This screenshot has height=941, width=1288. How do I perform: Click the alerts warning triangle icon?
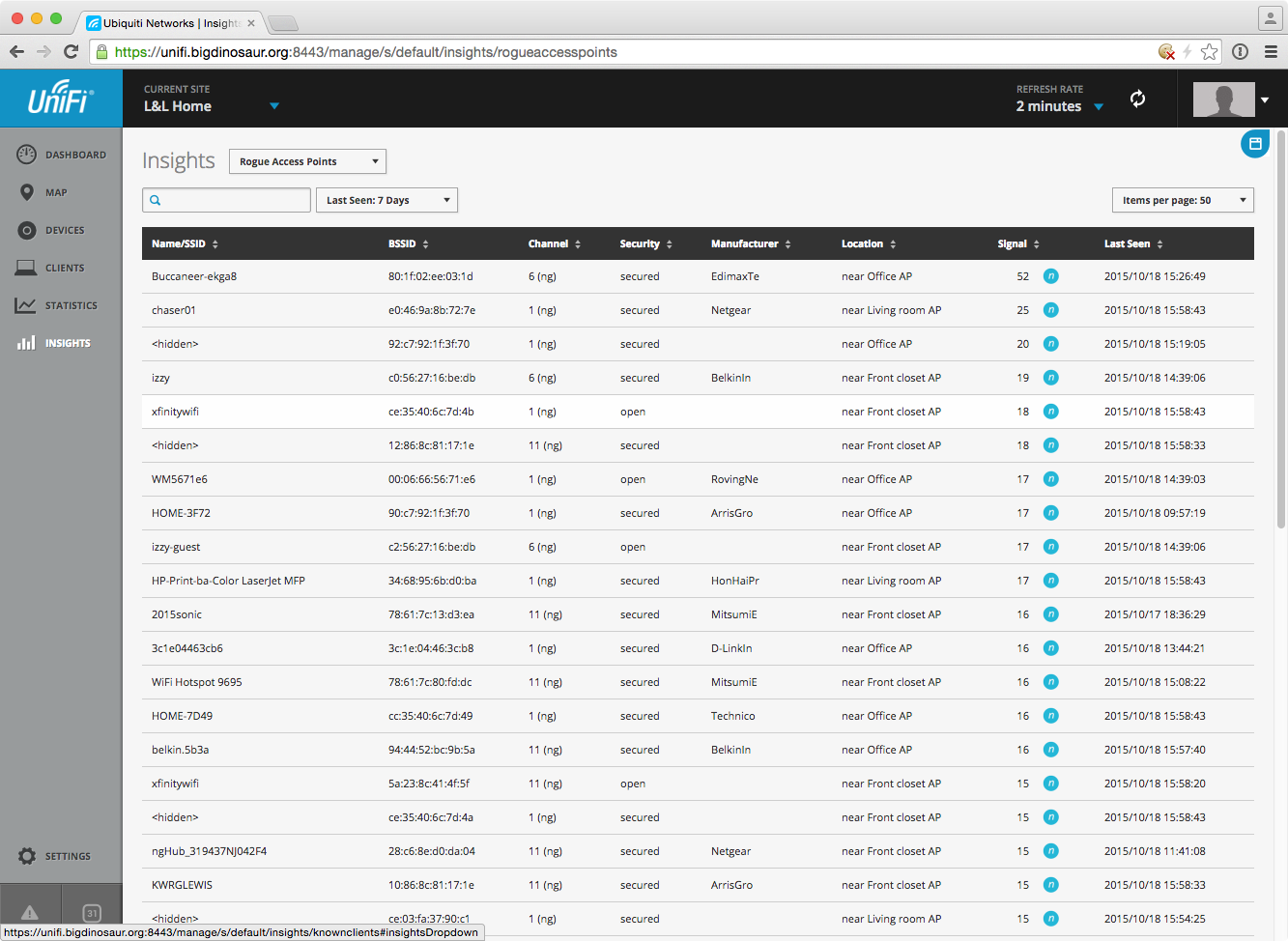click(30, 912)
